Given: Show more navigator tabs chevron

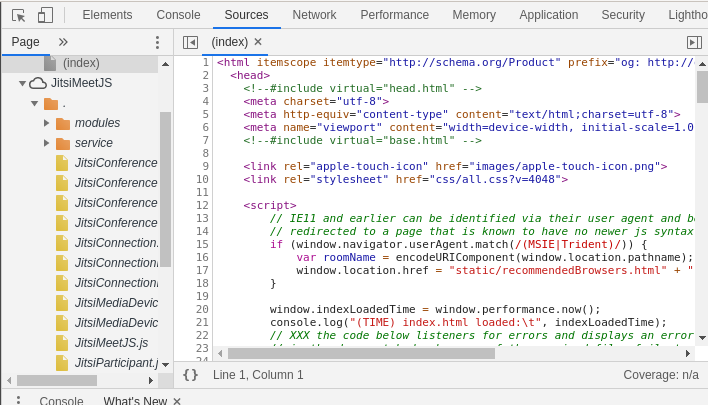Looking at the screenshot, I should point(63,42).
